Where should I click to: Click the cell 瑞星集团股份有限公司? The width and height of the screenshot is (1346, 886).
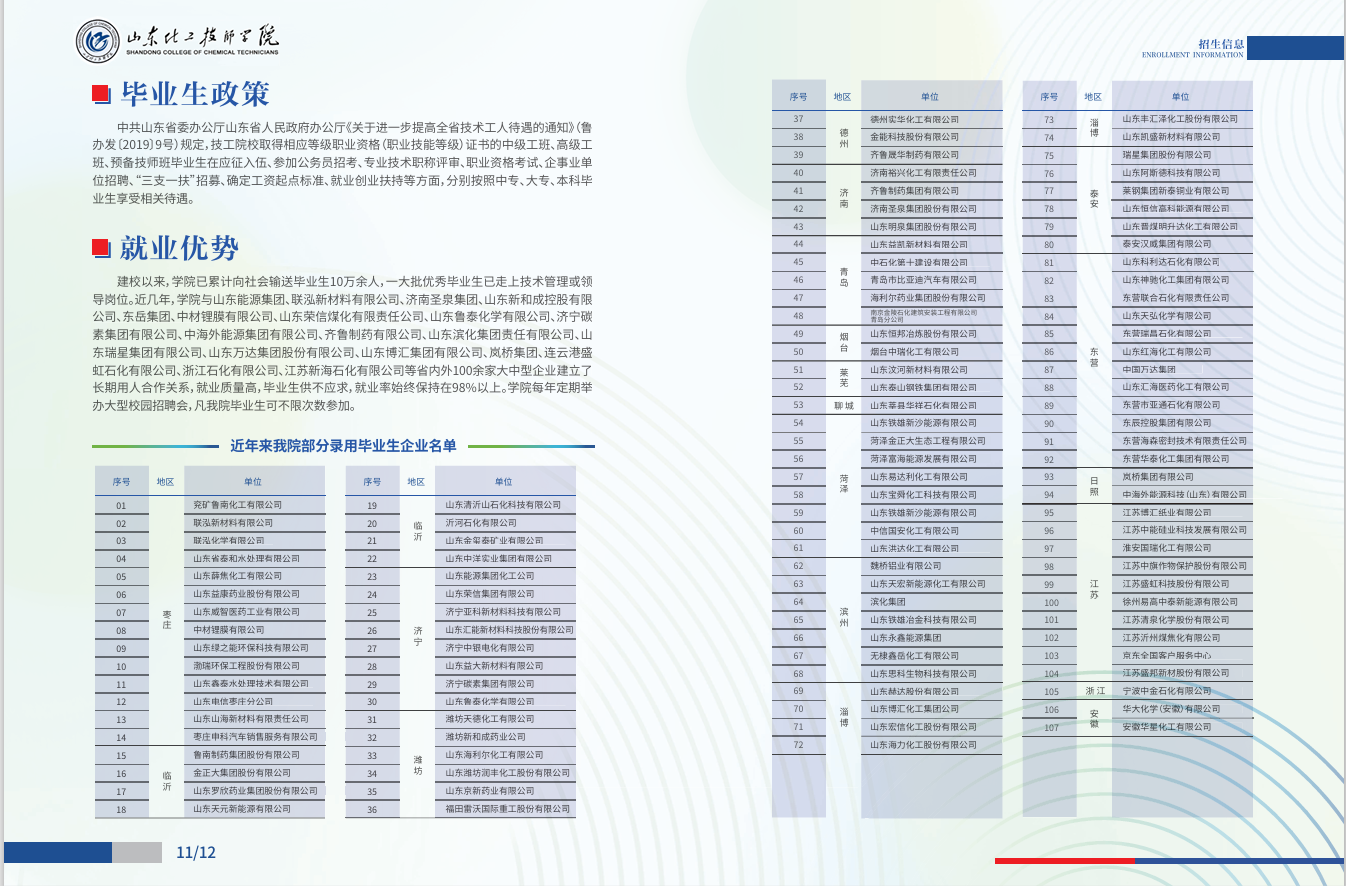(1166, 155)
